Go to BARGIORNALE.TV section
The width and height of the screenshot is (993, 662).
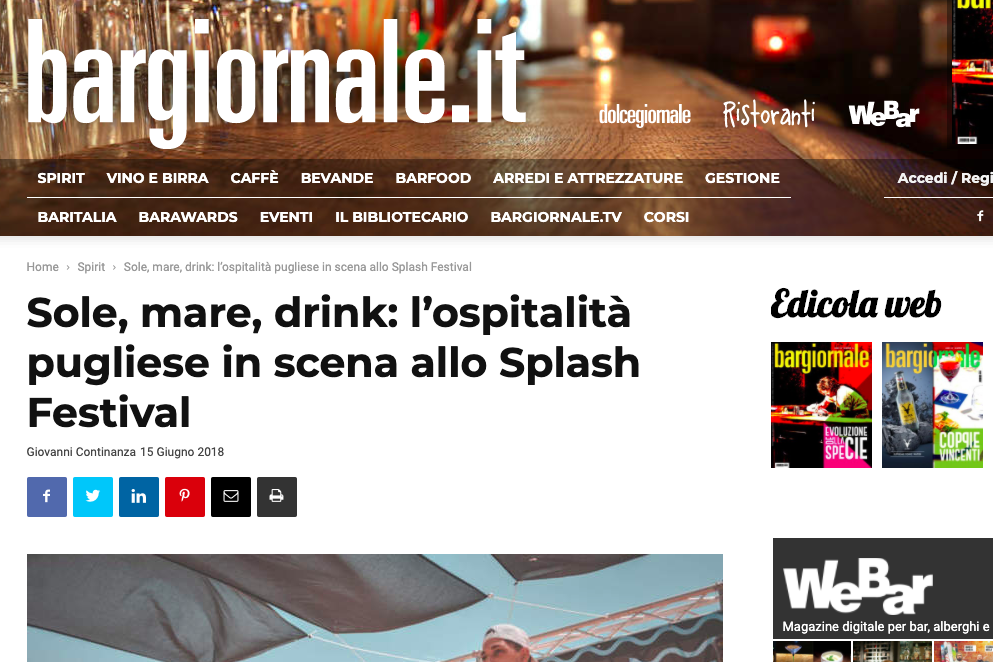pos(556,217)
